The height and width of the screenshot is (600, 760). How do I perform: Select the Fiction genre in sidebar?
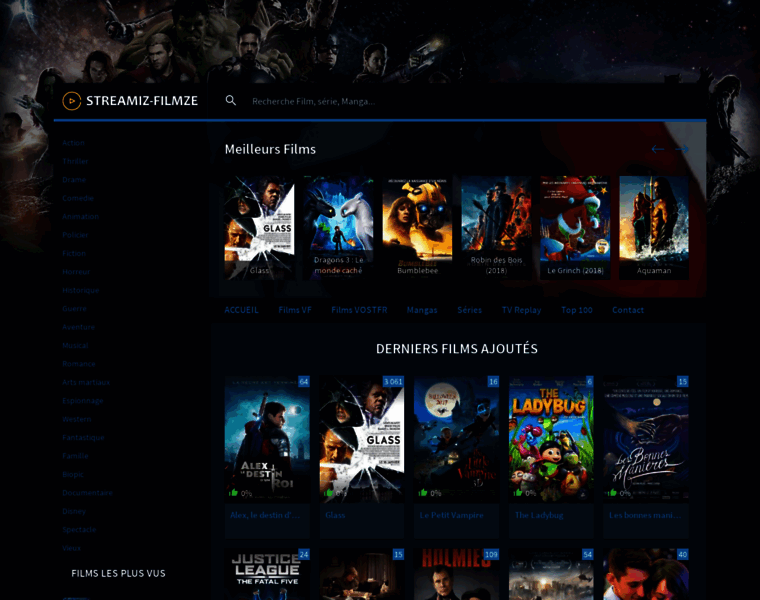coord(74,253)
